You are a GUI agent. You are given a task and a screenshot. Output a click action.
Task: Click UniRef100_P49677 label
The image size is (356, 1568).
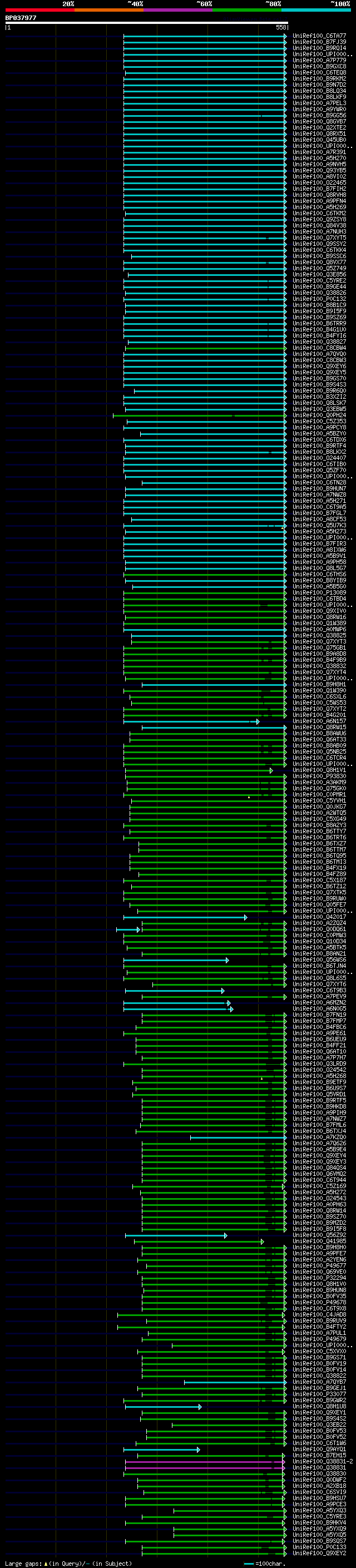[x=319, y=1265]
